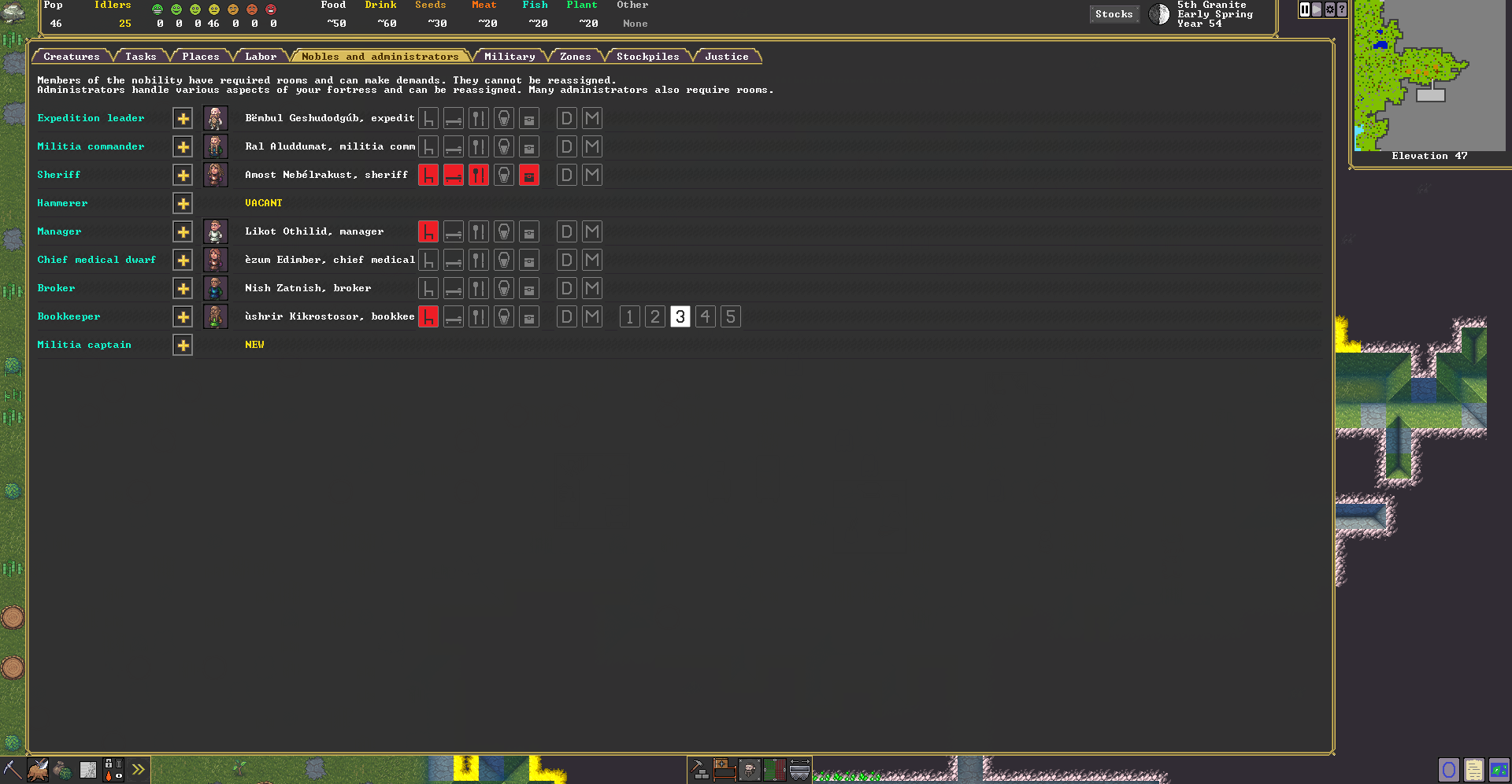Open the woodcutting designation tool
Viewport: 1512px width, 784px height.
pos(38,769)
